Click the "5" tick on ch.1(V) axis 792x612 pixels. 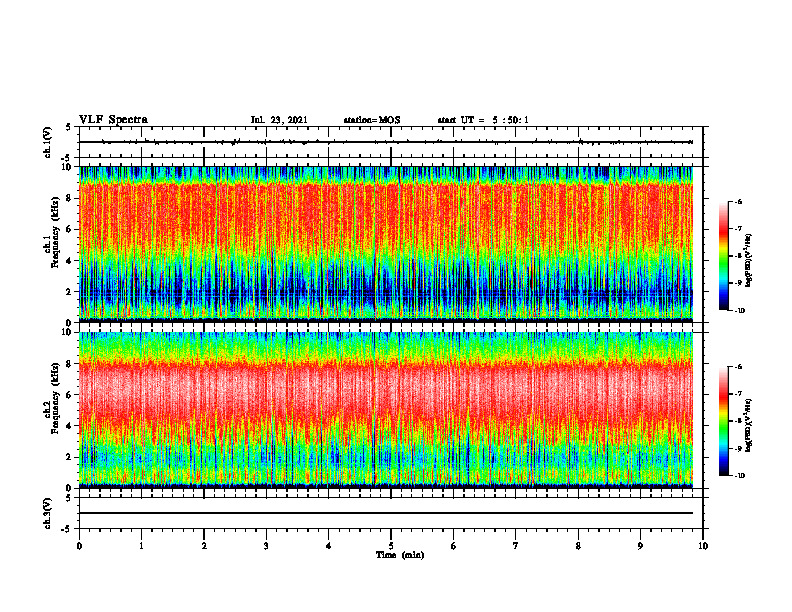pyautogui.click(x=69, y=127)
